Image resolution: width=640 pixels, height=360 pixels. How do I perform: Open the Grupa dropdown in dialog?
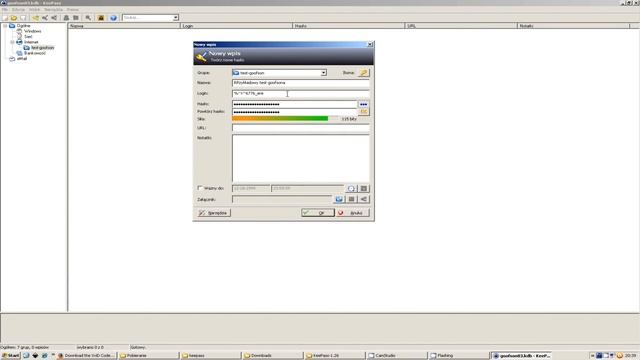click(x=323, y=73)
